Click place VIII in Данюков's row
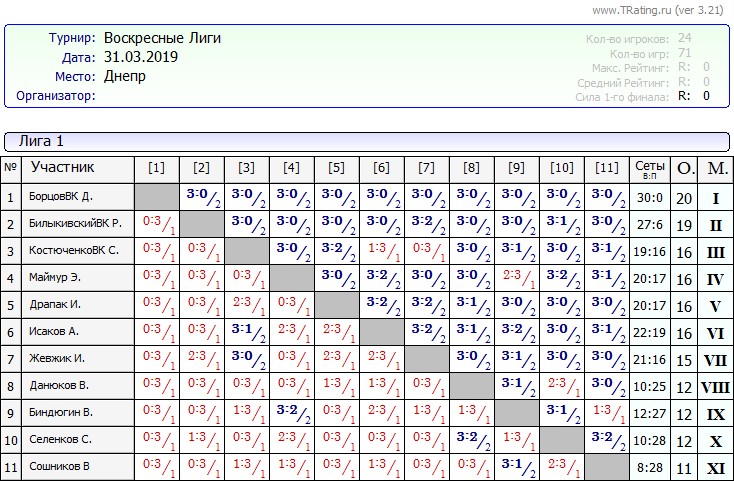 click(715, 386)
